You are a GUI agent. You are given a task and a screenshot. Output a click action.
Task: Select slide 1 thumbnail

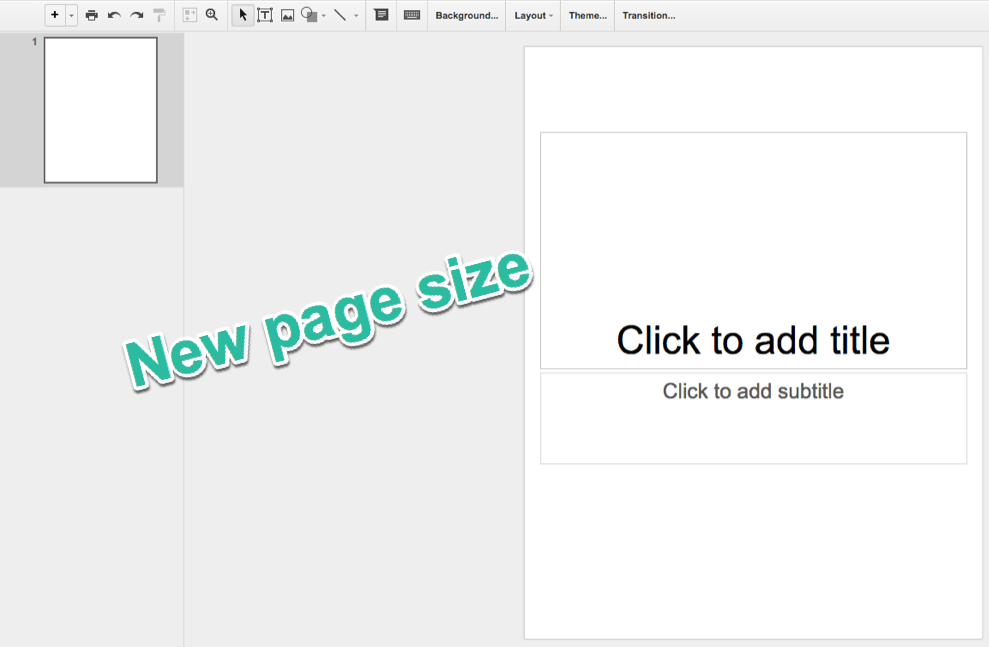click(100, 110)
